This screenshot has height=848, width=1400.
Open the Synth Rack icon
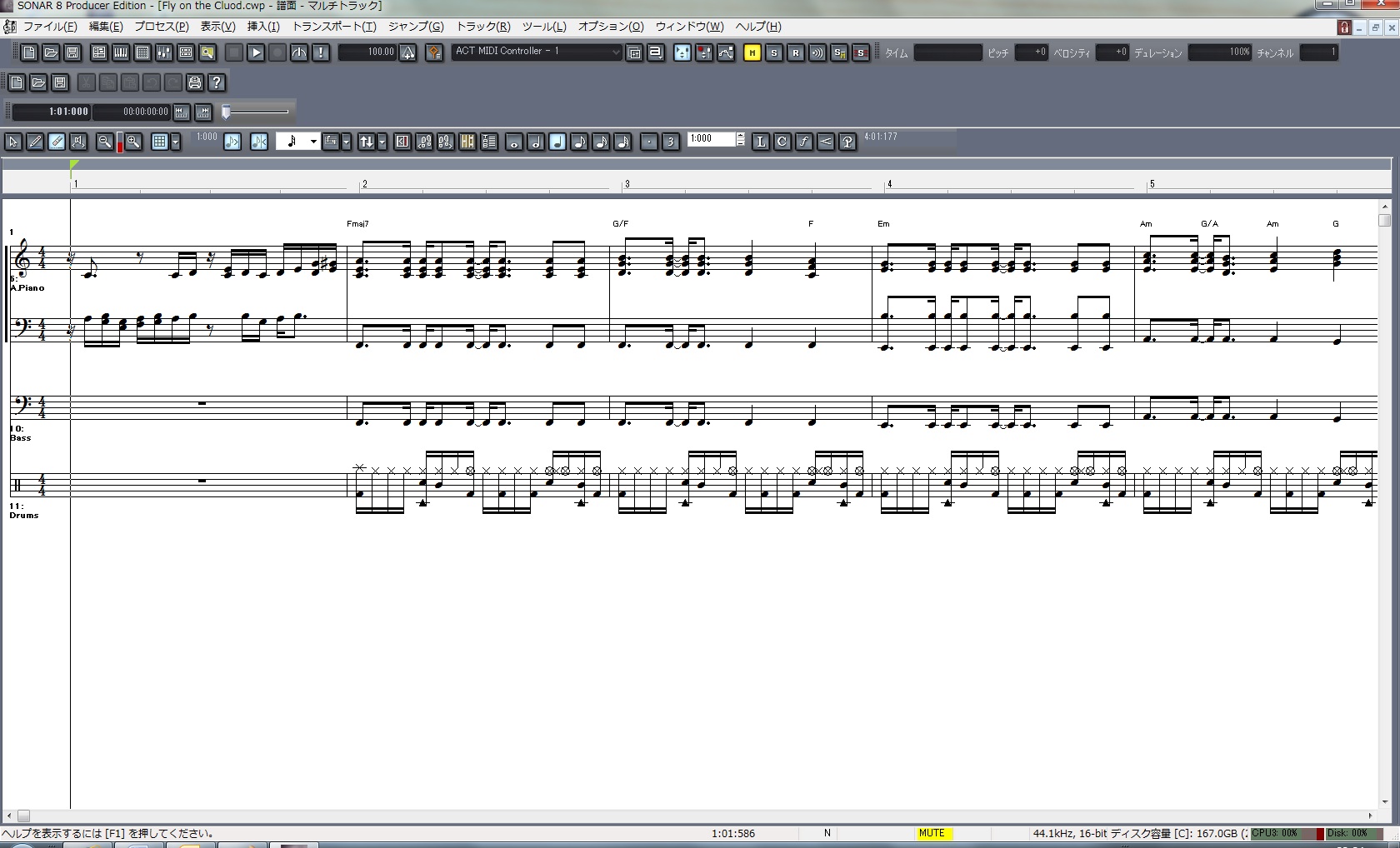click(186, 52)
